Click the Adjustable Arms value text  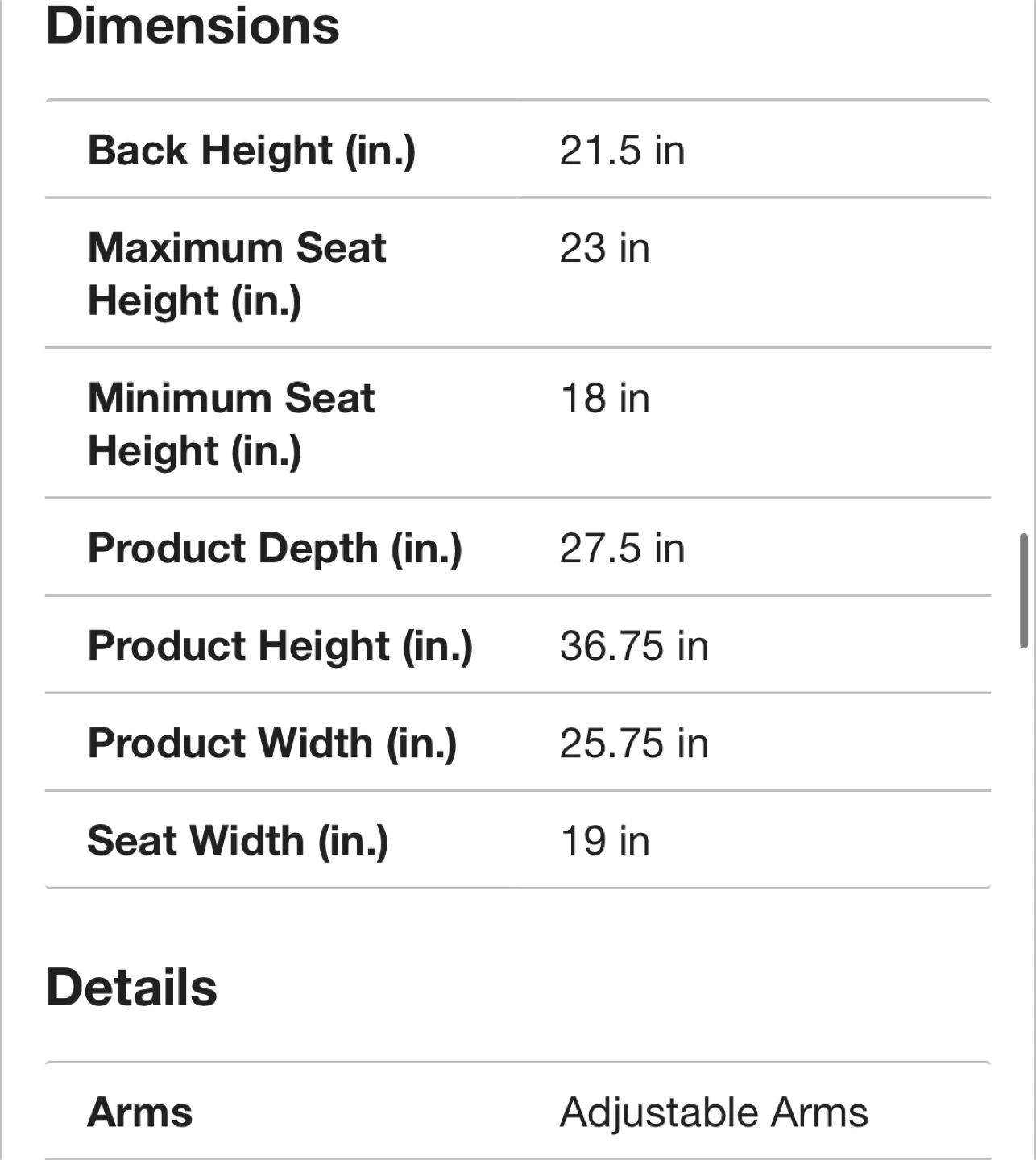tap(714, 1112)
